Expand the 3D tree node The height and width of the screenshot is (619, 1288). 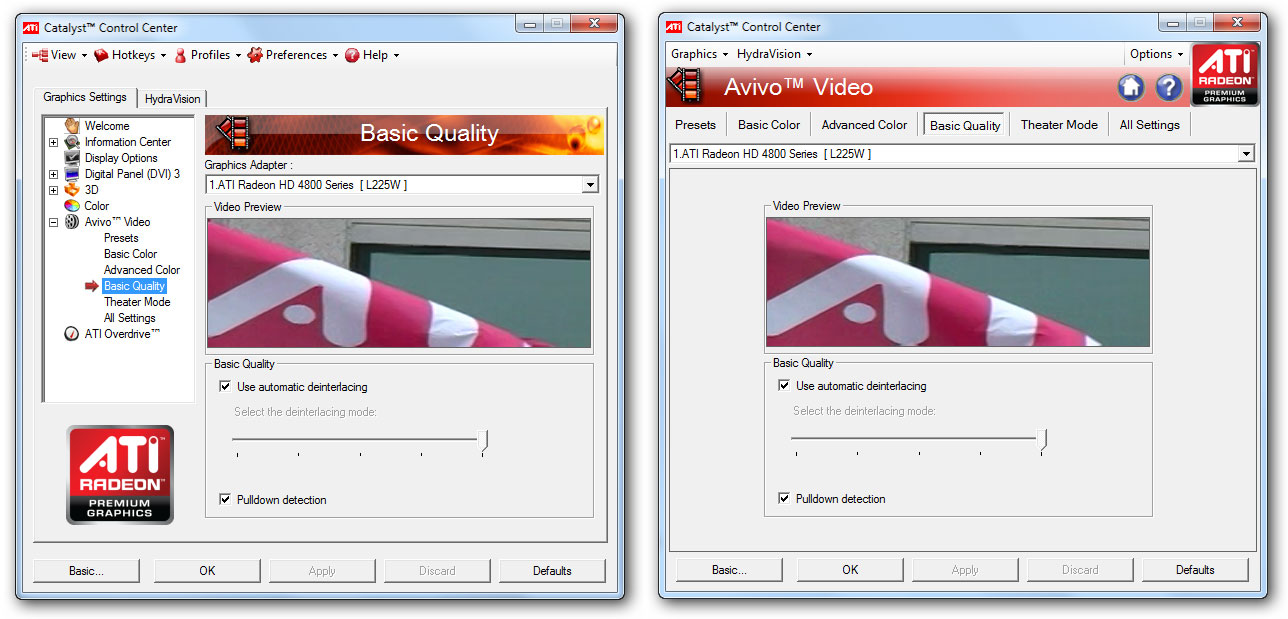click(53, 190)
